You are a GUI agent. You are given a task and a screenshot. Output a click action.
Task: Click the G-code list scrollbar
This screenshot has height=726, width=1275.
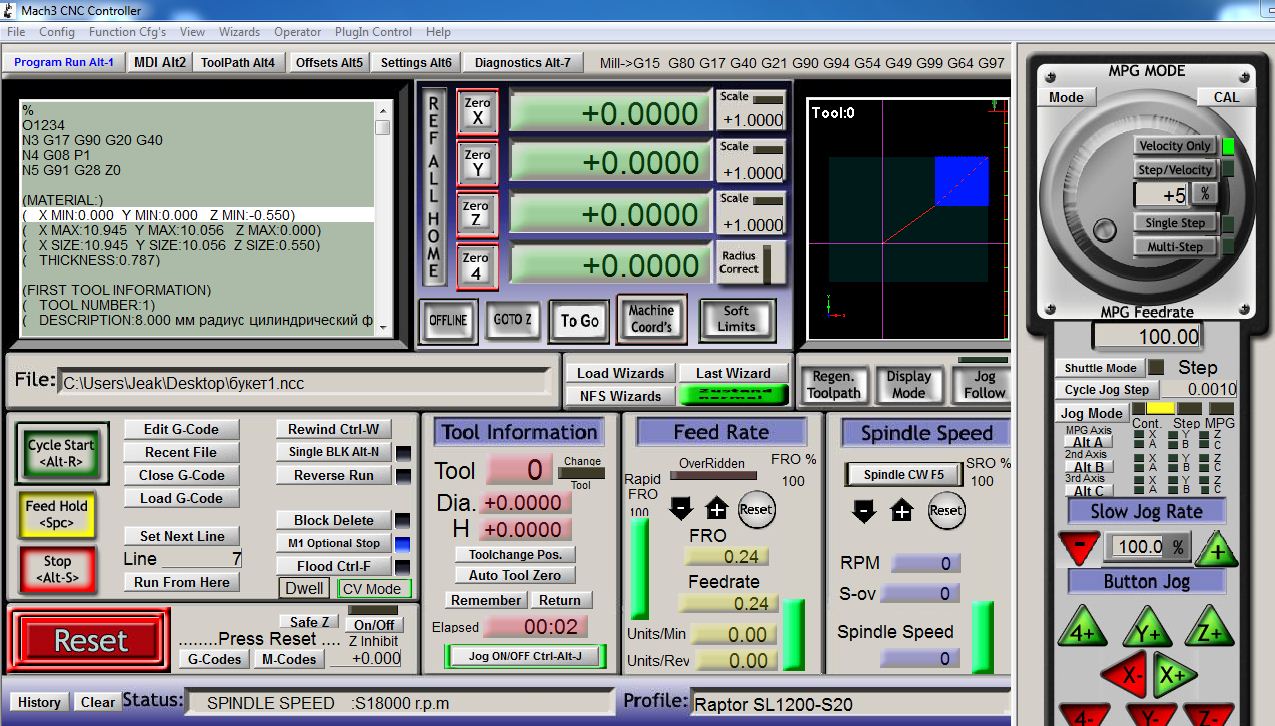point(382,217)
